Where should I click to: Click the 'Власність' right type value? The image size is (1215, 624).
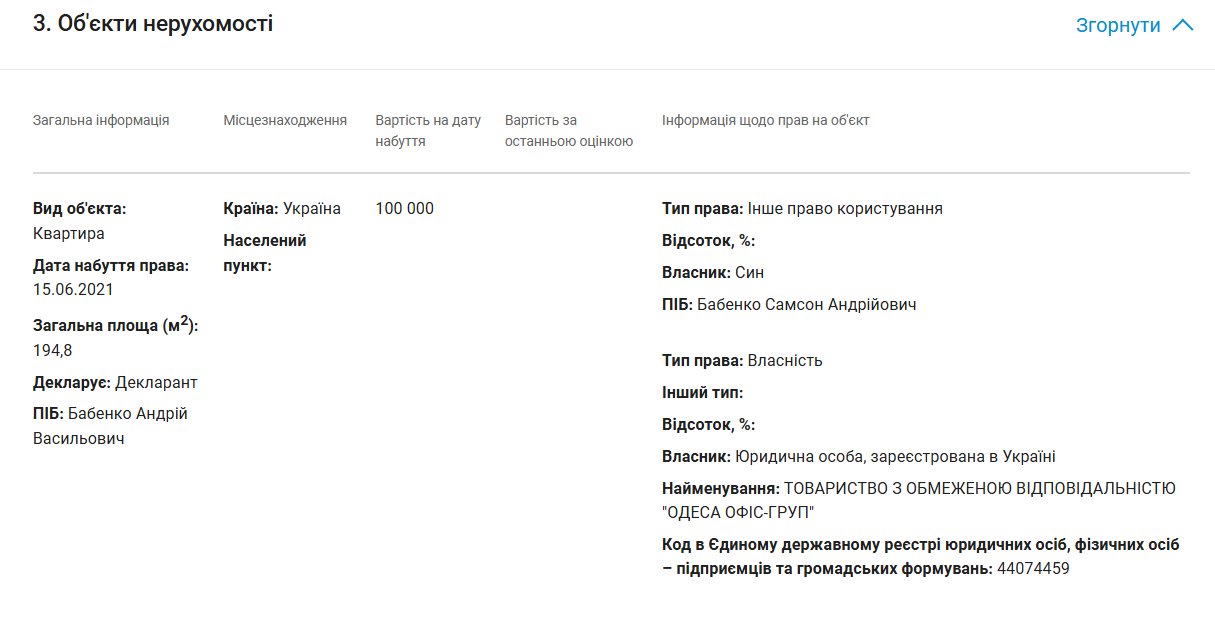(785, 360)
